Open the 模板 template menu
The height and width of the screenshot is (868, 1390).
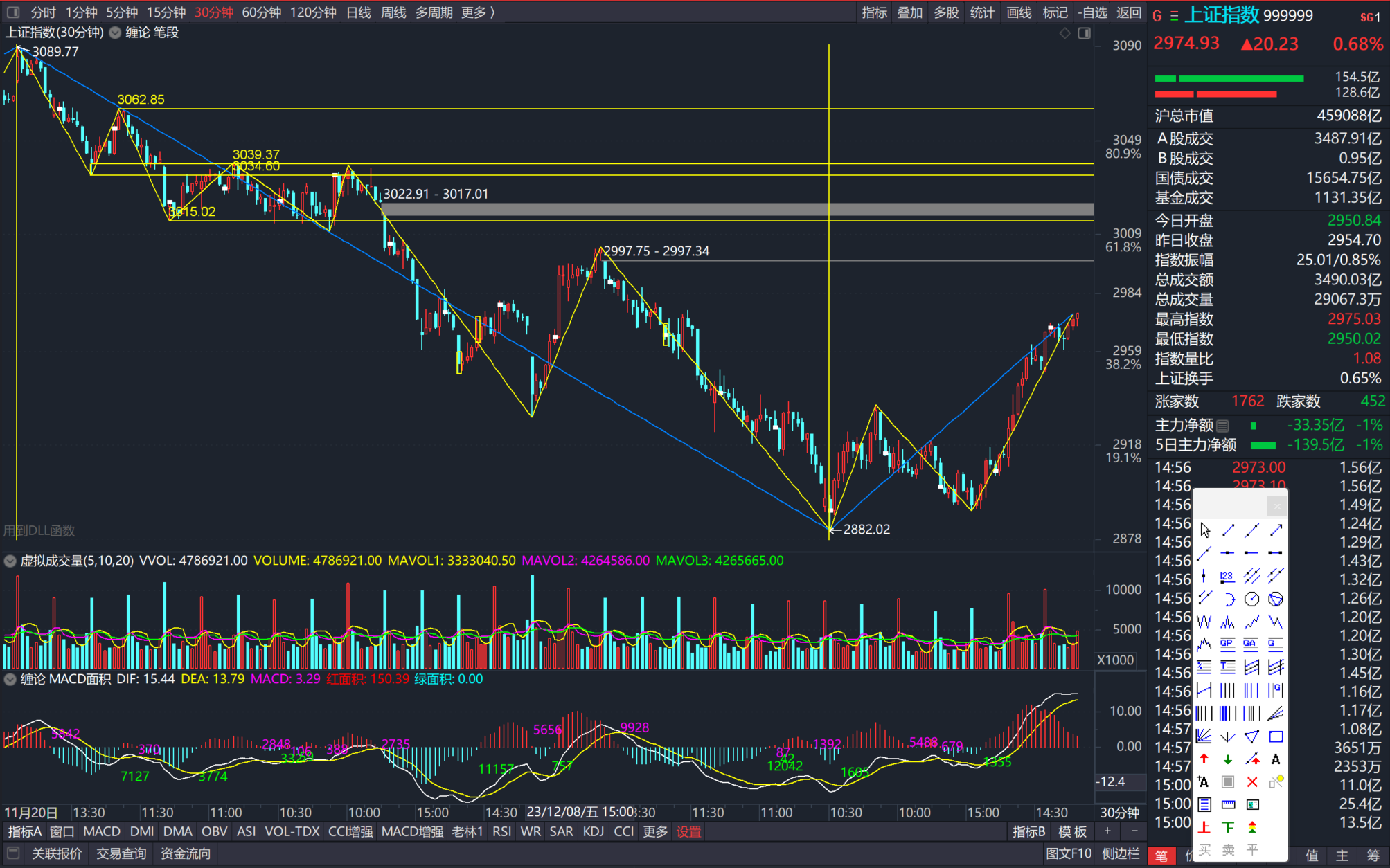[1073, 831]
